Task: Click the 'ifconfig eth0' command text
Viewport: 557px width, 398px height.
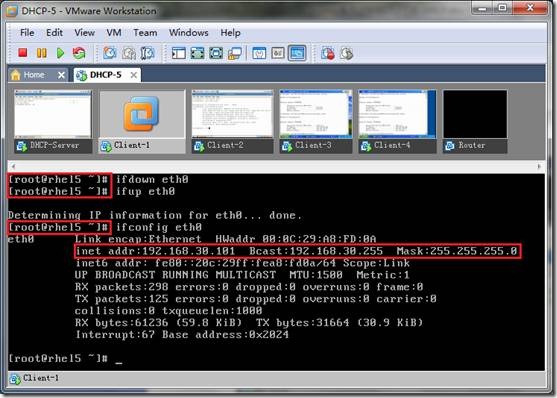Action: pos(159,227)
